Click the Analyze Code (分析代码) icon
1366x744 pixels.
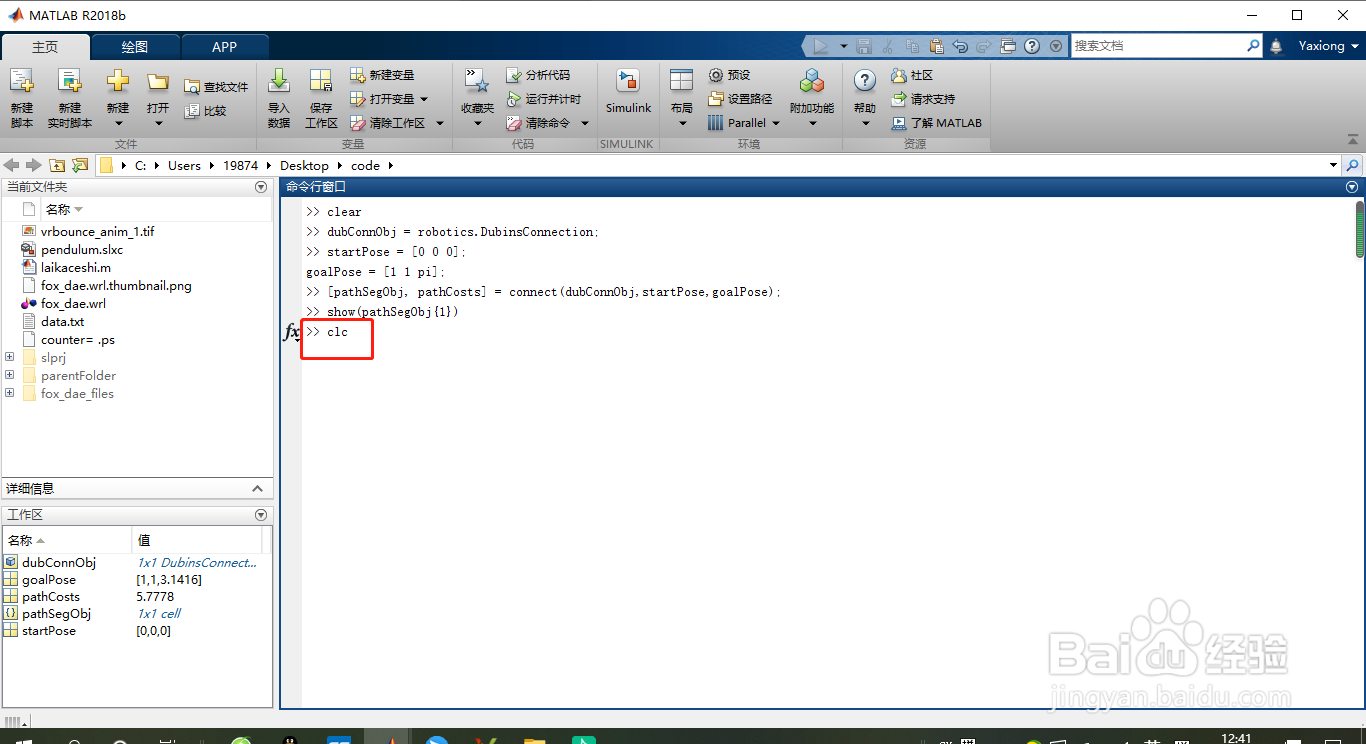514,75
